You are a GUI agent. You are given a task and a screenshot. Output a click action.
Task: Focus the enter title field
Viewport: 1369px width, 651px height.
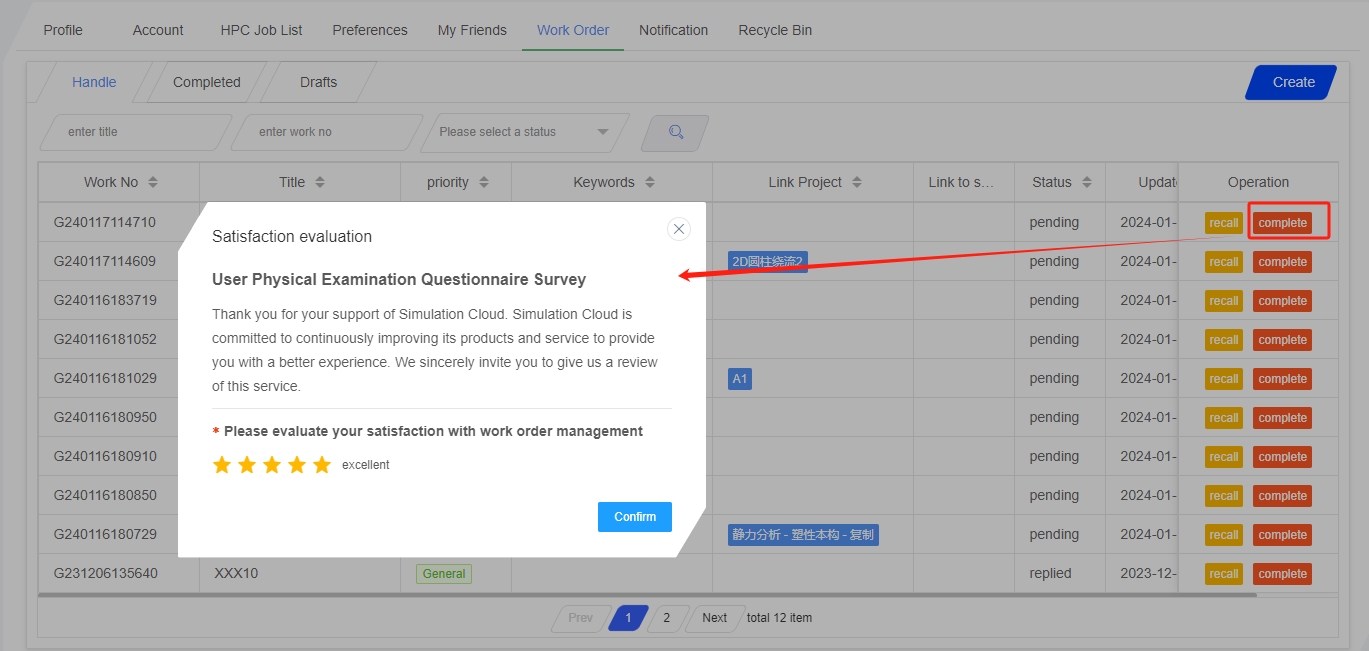pyautogui.click(x=134, y=132)
